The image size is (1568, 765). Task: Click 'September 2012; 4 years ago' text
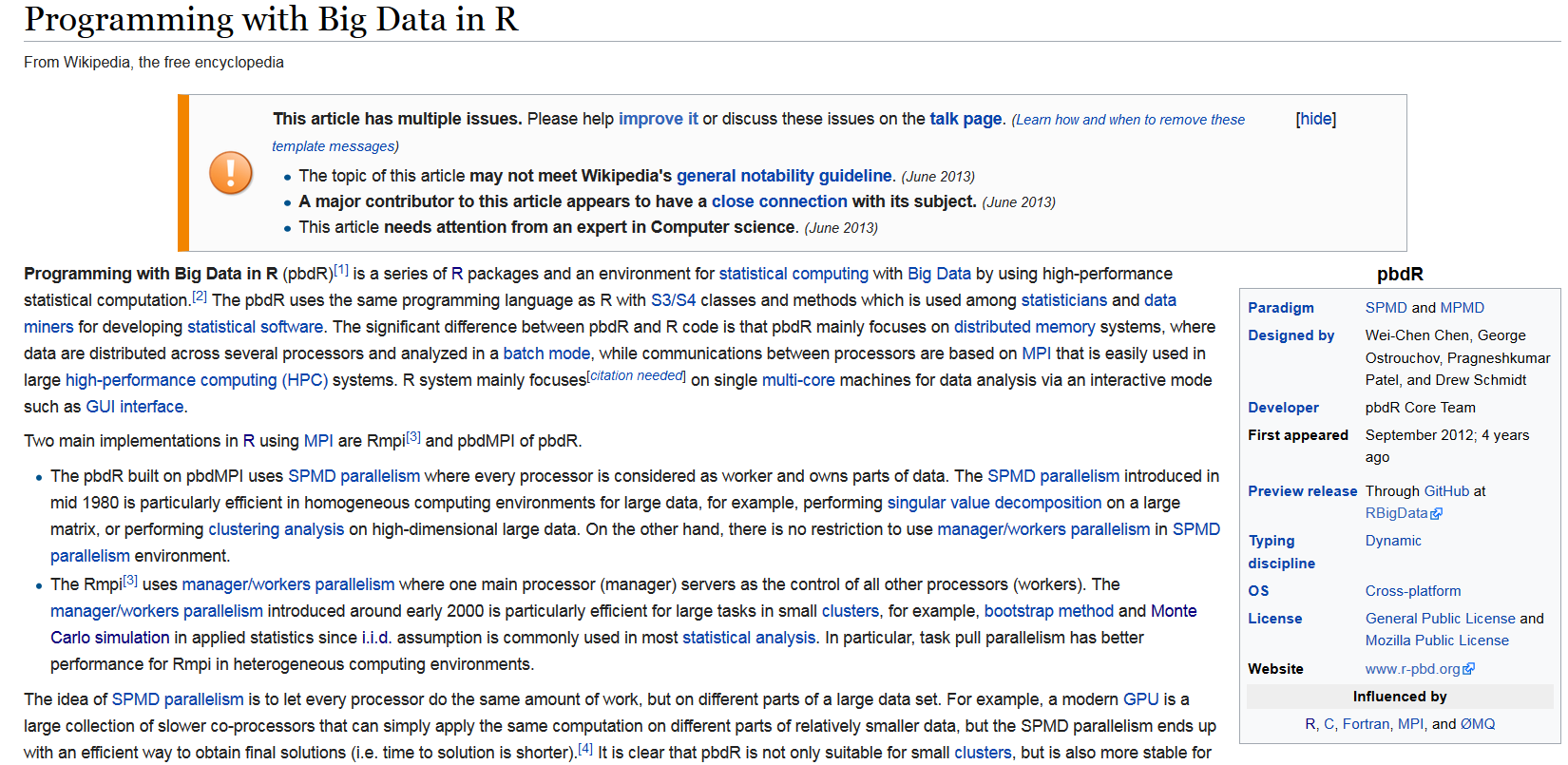(1447, 446)
